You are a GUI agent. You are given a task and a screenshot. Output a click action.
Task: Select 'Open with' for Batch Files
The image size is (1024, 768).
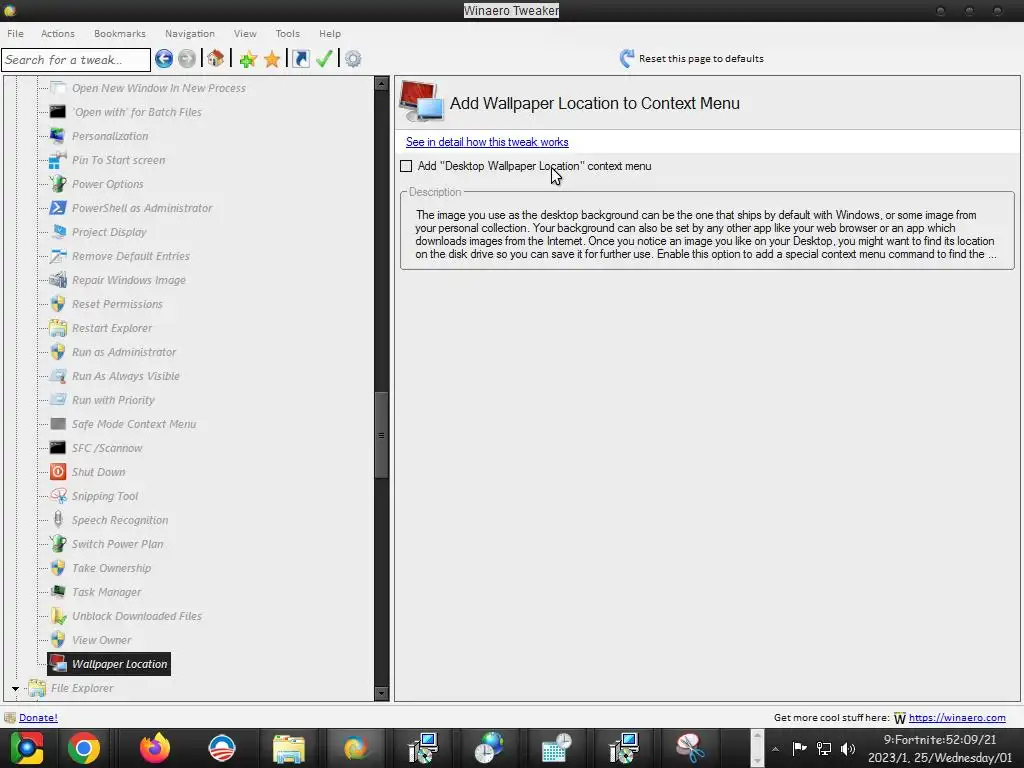click(x=136, y=112)
